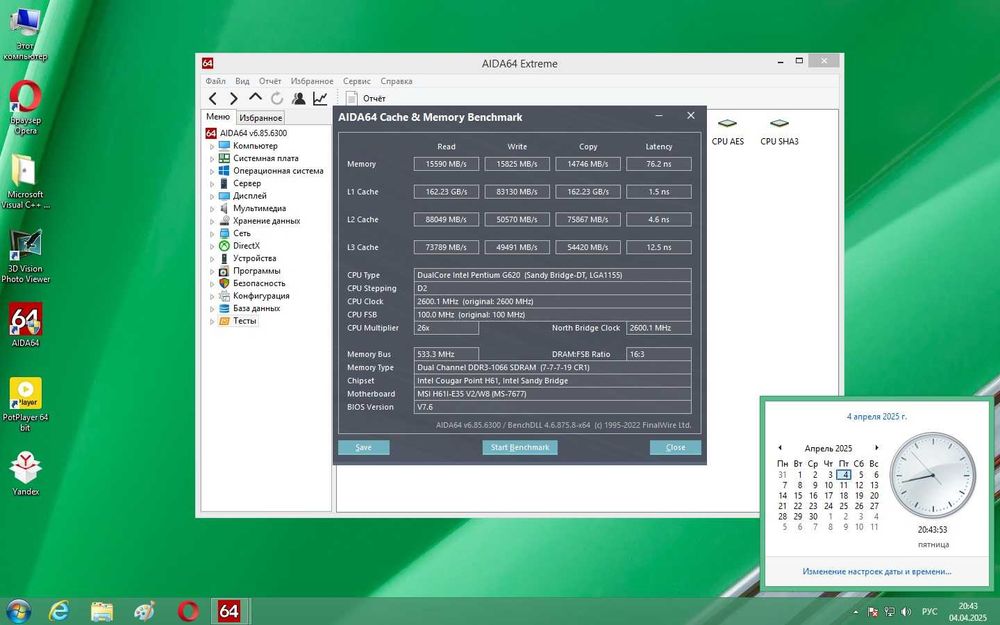Click the L3 Cache Copy value 54420 MB/s

pos(588,247)
